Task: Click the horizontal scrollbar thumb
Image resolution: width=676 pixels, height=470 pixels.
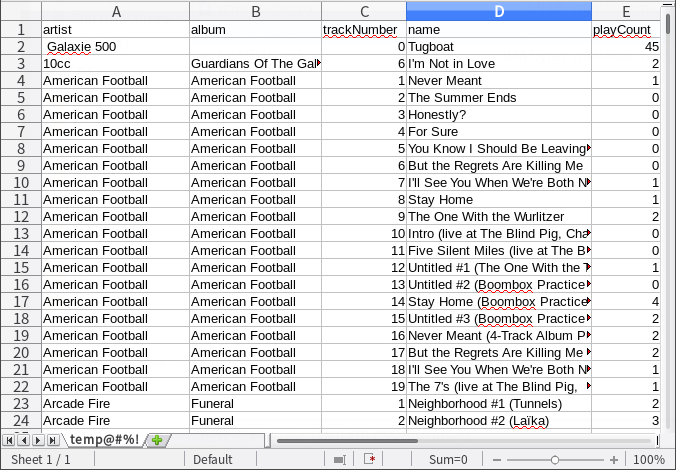Action: [x=347, y=441]
